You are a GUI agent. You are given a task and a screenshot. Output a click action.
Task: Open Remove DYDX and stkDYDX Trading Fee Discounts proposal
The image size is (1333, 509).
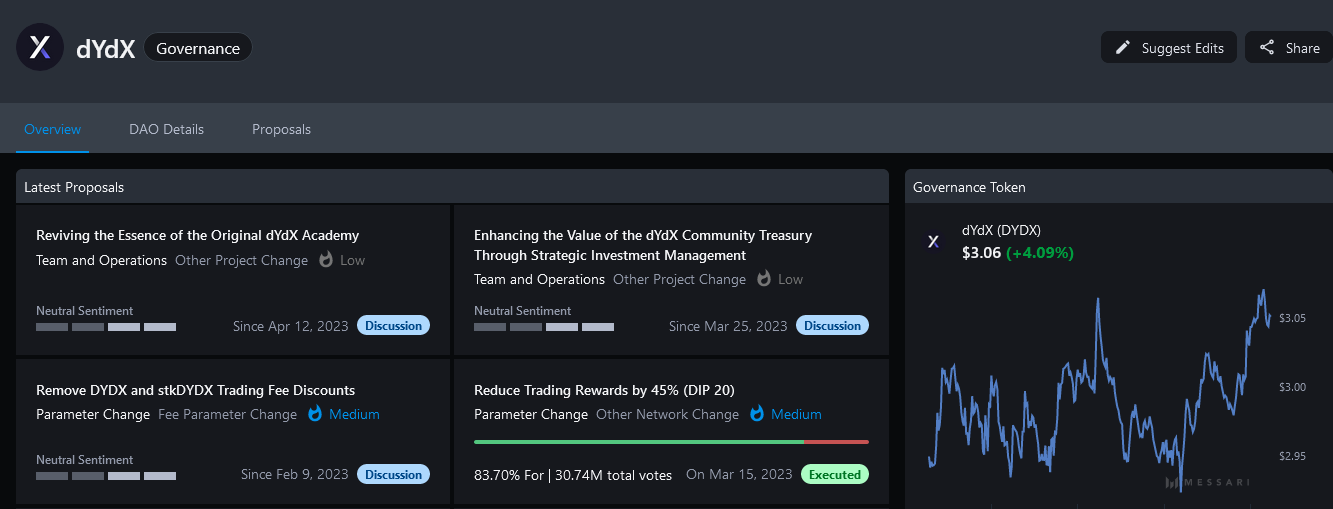(x=195, y=390)
